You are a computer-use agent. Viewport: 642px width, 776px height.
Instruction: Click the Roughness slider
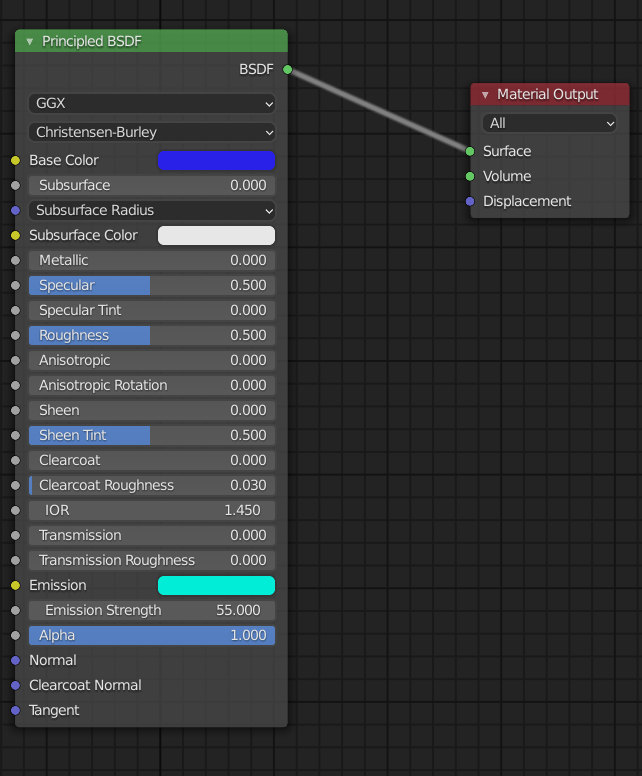pos(152,336)
